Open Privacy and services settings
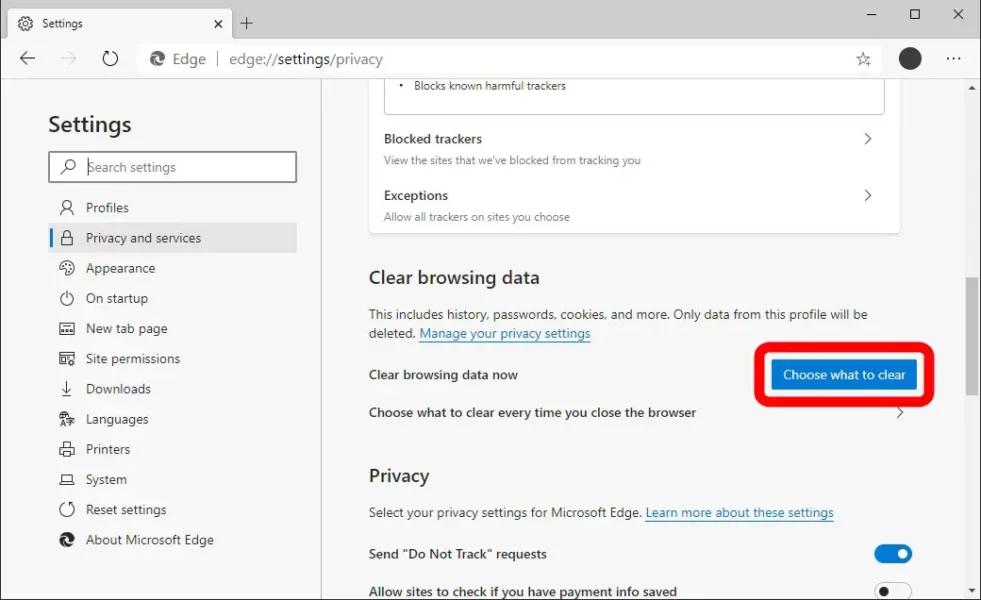Viewport: 981px width, 600px height. tap(173, 238)
